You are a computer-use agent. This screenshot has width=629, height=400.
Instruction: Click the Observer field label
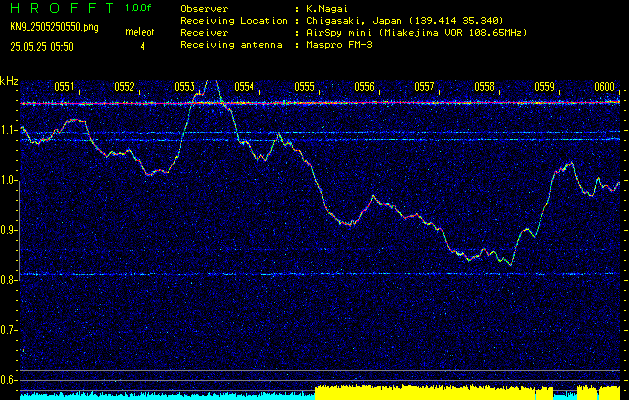coord(204,8)
